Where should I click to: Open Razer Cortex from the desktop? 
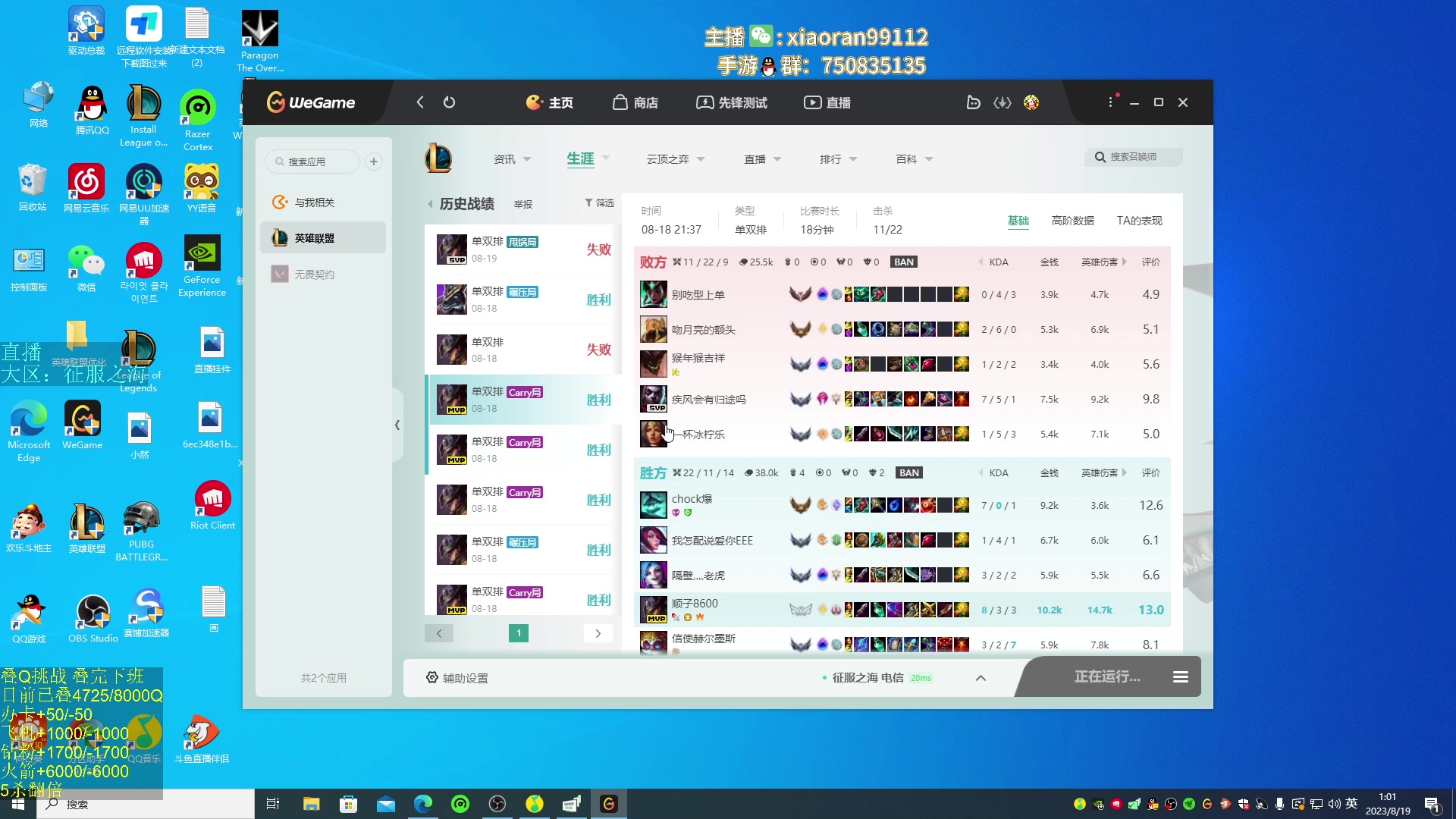click(x=198, y=120)
